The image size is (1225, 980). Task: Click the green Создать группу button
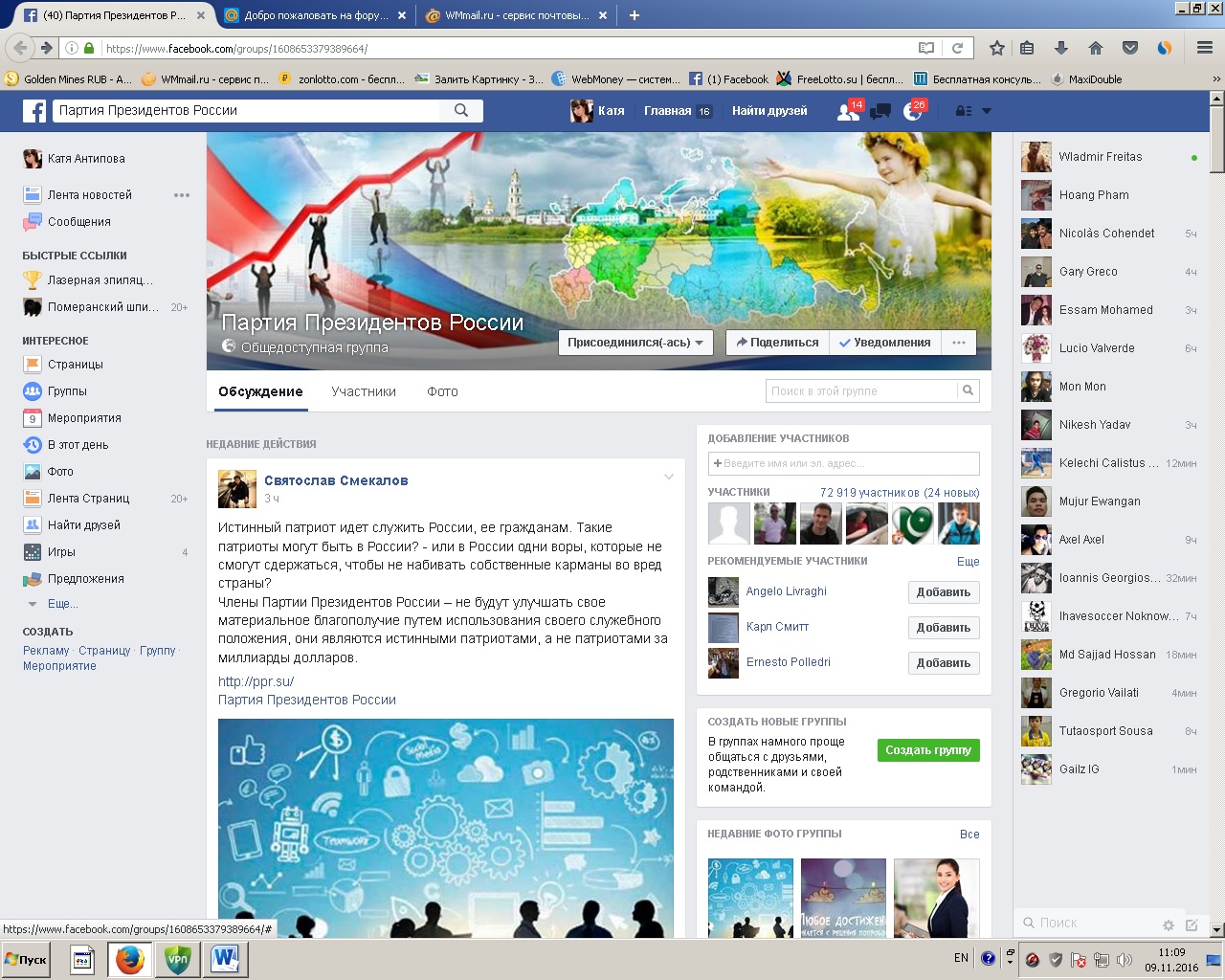tap(928, 750)
